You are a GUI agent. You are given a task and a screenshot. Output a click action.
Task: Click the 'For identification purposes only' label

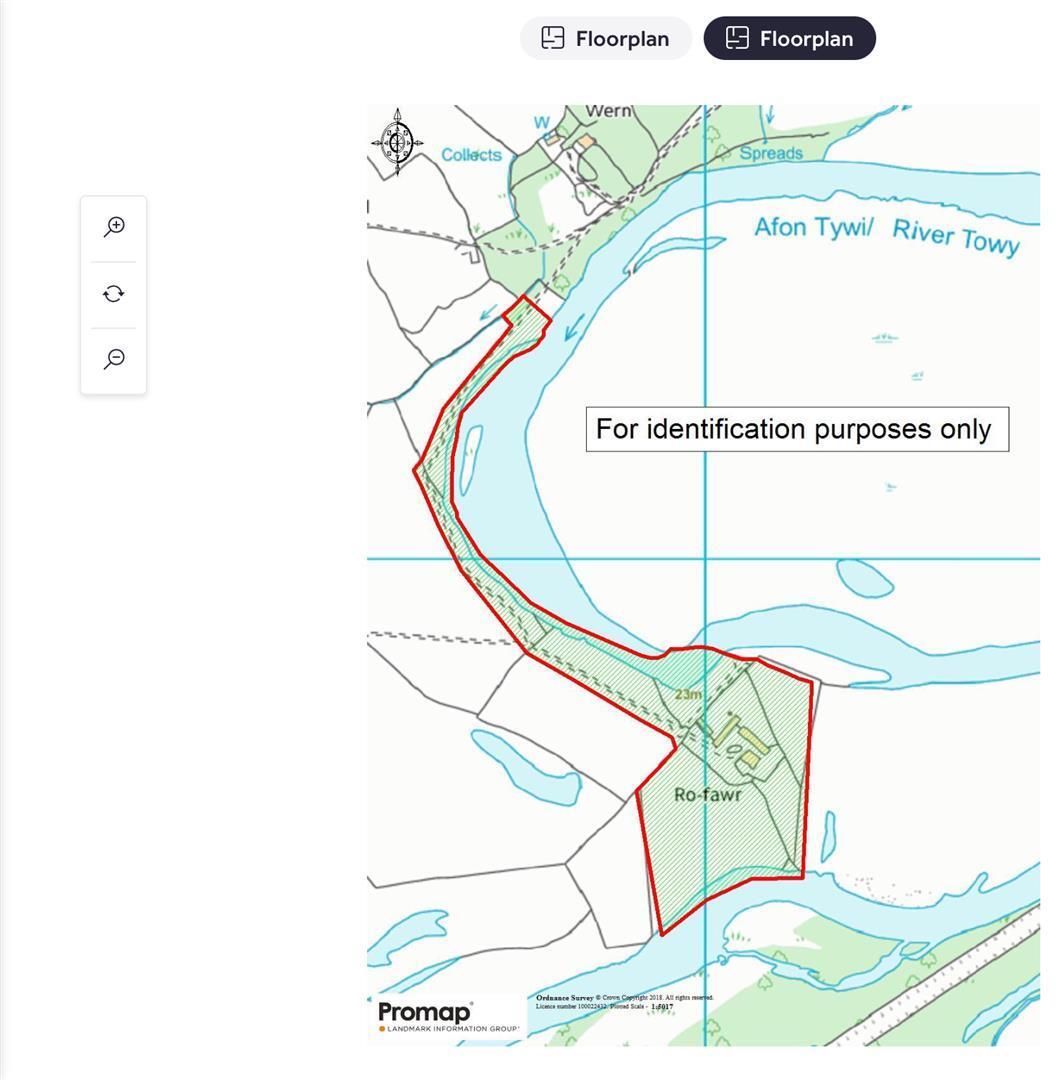(797, 429)
